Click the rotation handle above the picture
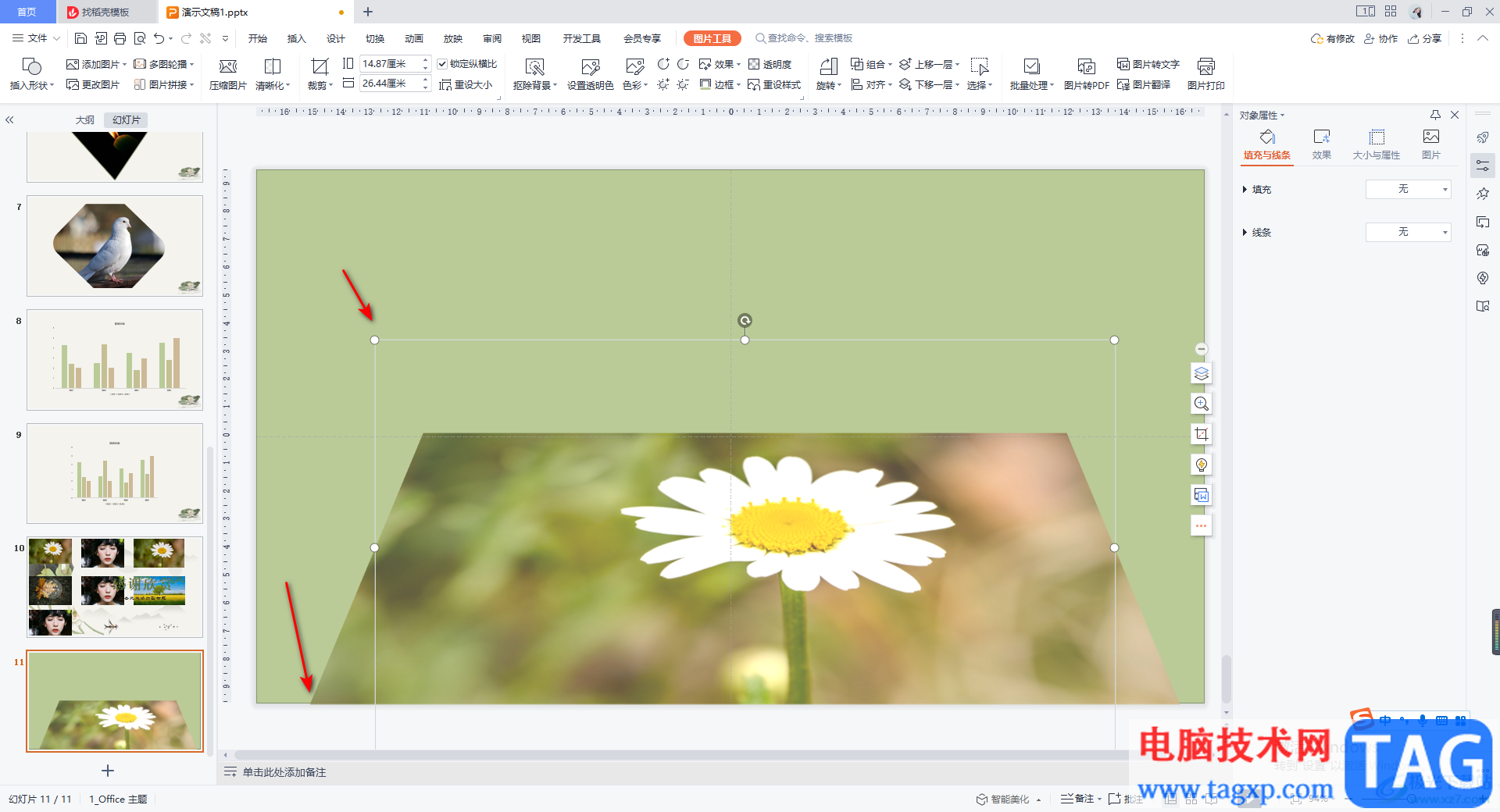 coord(745,321)
